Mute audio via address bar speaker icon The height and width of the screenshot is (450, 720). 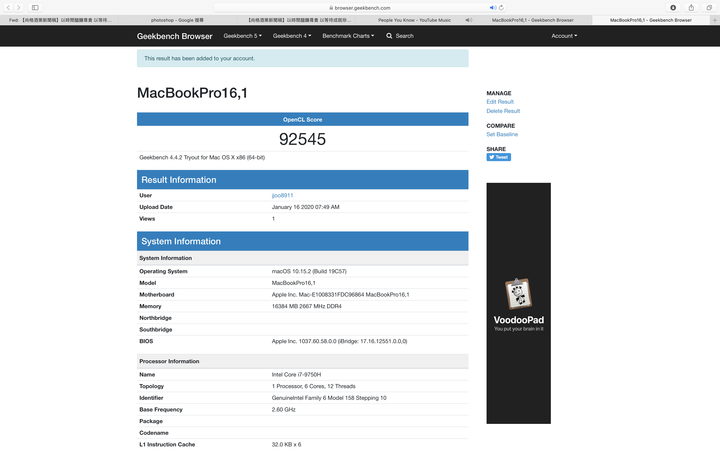[x=492, y=7]
